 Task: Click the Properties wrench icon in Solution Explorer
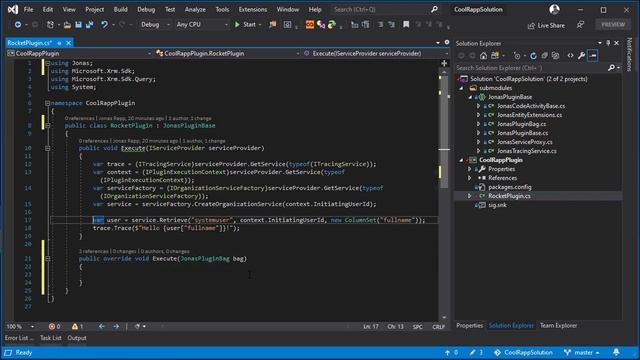[581, 56]
